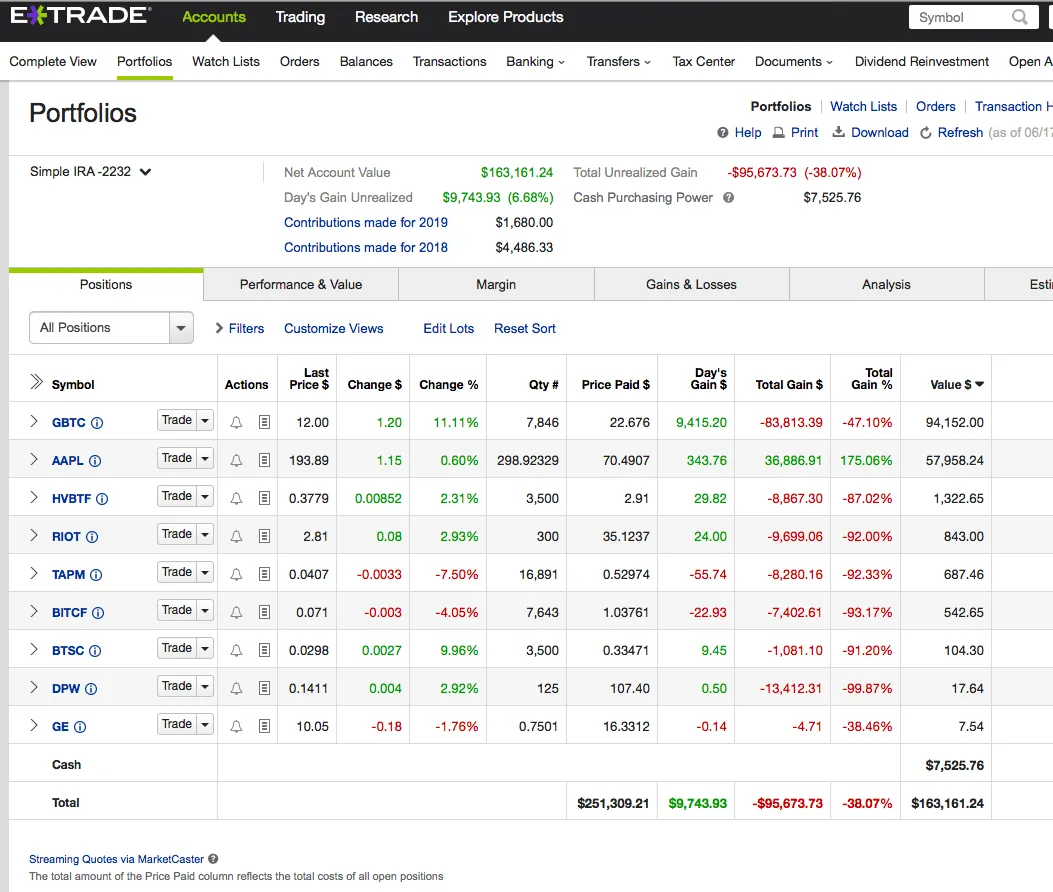
Task: Click the AAPL info circle icon
Action: click(x=95, y=461)
